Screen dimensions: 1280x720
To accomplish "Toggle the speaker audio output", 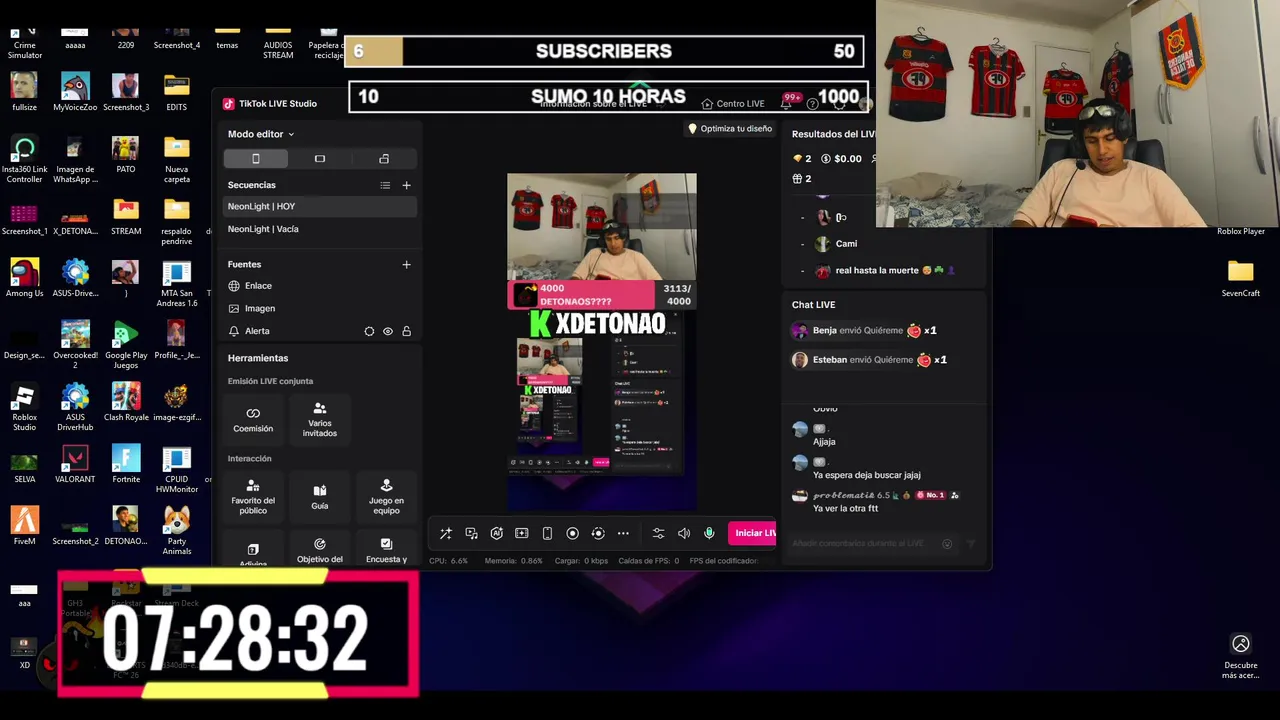I will click(684, 534).
